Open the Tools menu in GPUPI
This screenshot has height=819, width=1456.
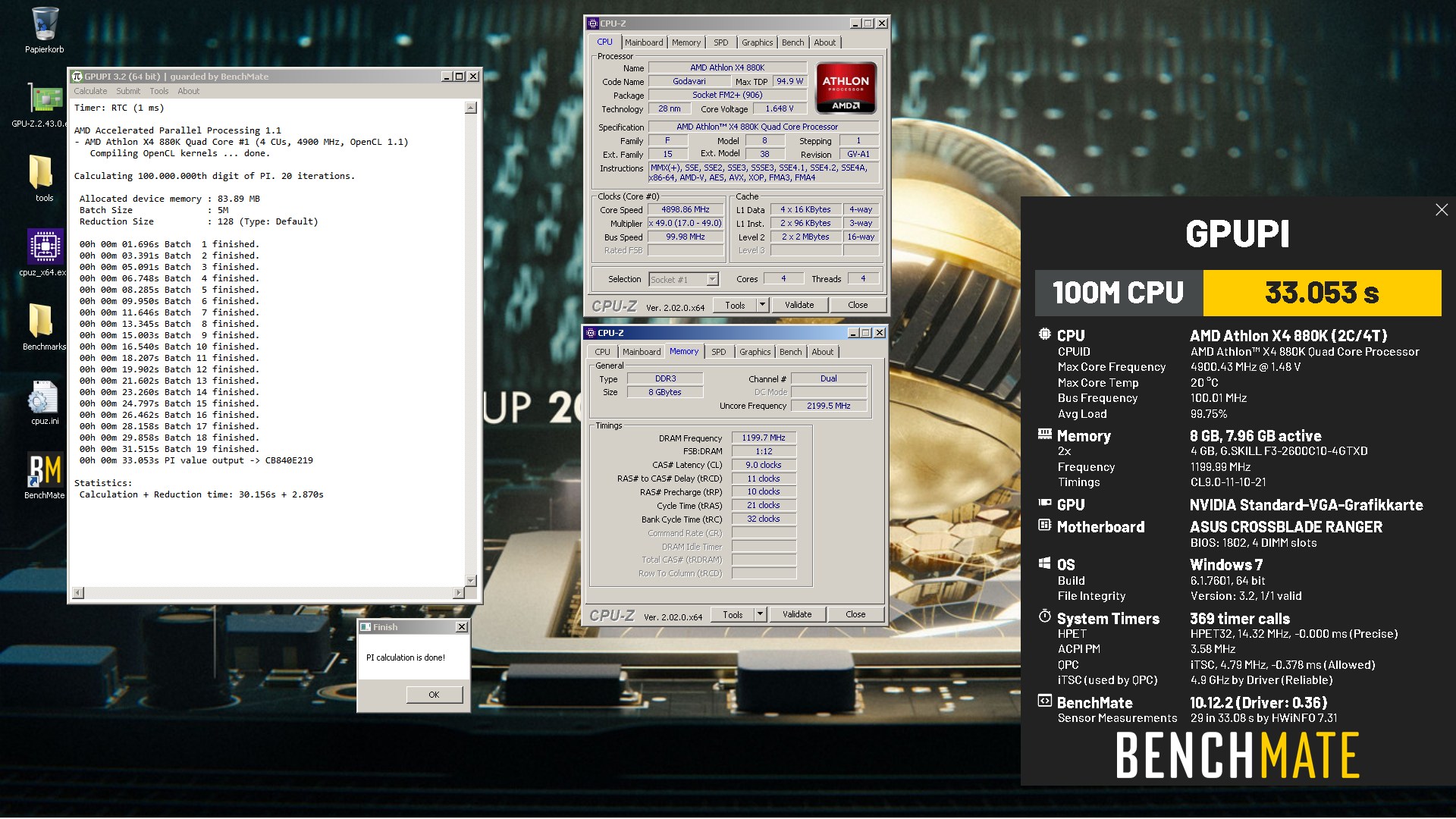[159, 91]
